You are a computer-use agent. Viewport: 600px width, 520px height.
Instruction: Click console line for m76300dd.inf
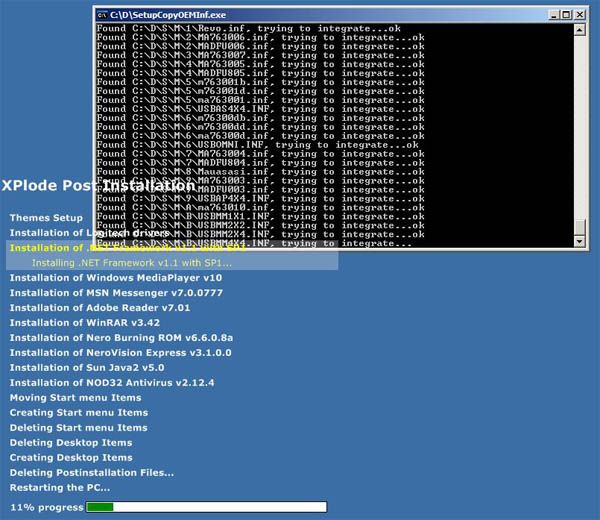[260, 127]
